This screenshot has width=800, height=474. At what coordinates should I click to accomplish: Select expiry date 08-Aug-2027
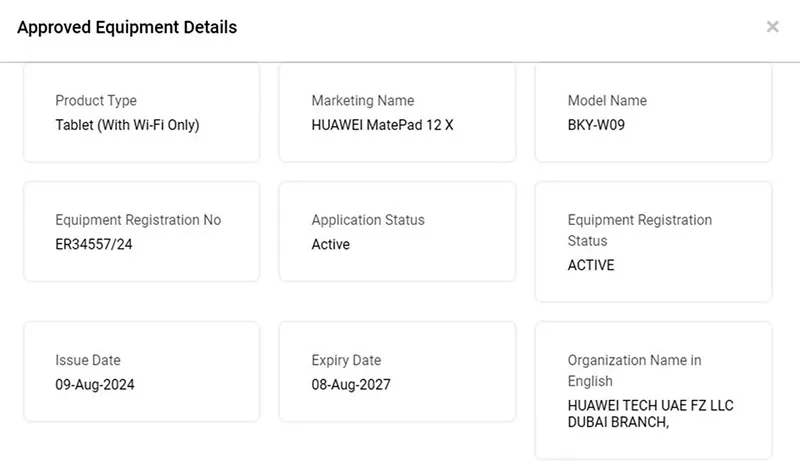pyautogui.click(x=351, y=385)
